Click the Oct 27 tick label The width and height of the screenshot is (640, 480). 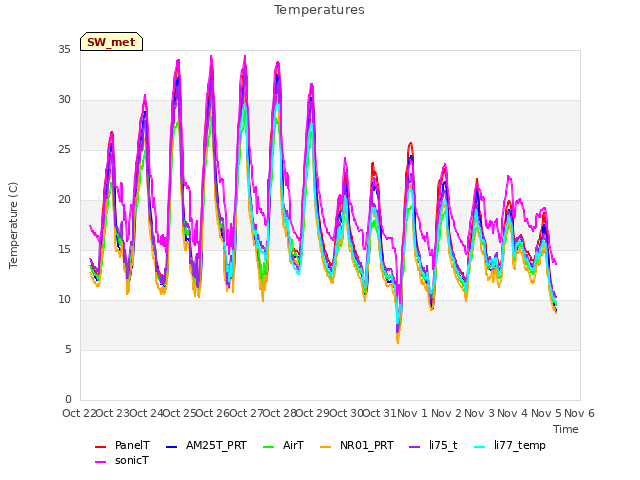coord(246,413)
